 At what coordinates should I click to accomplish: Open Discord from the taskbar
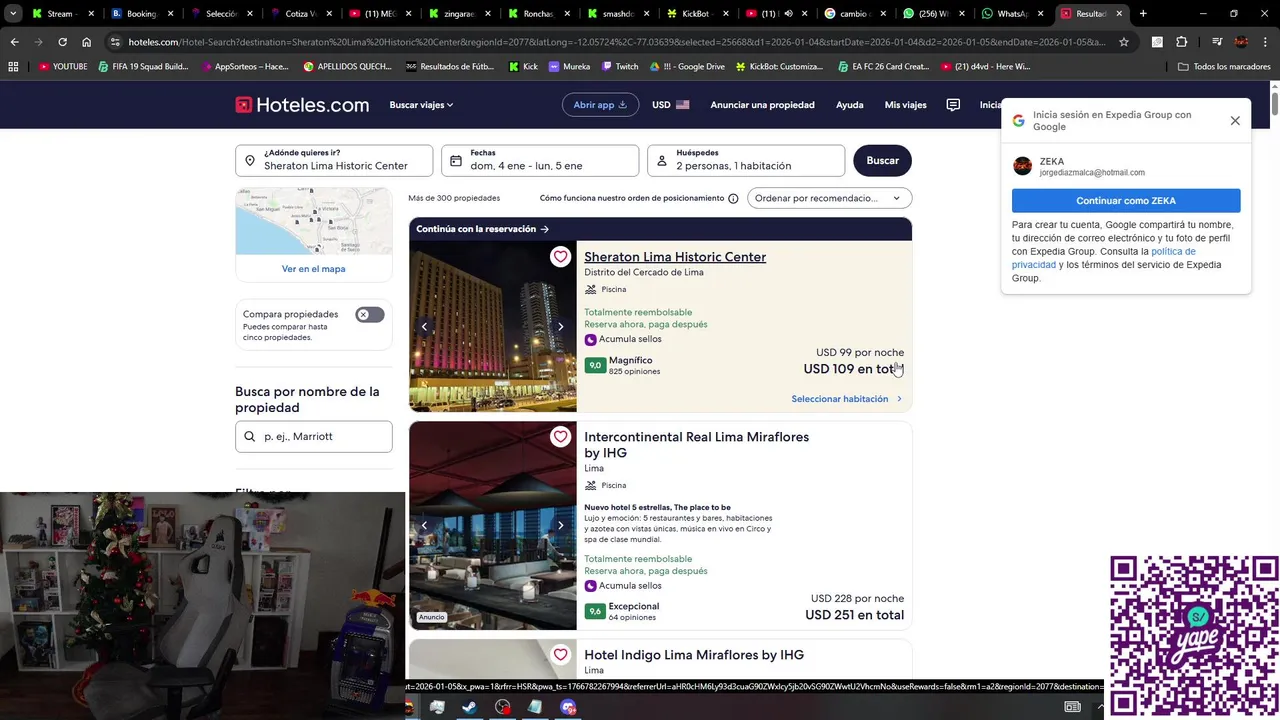568,707
